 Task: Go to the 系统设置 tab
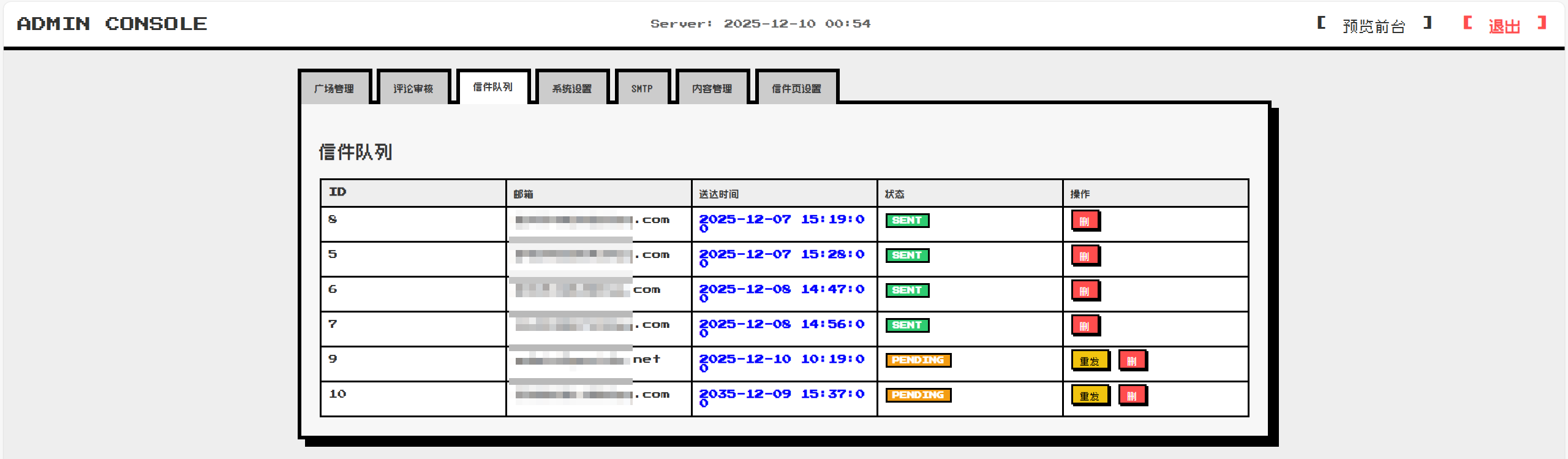pyautogui.click(x=571, y=88)
